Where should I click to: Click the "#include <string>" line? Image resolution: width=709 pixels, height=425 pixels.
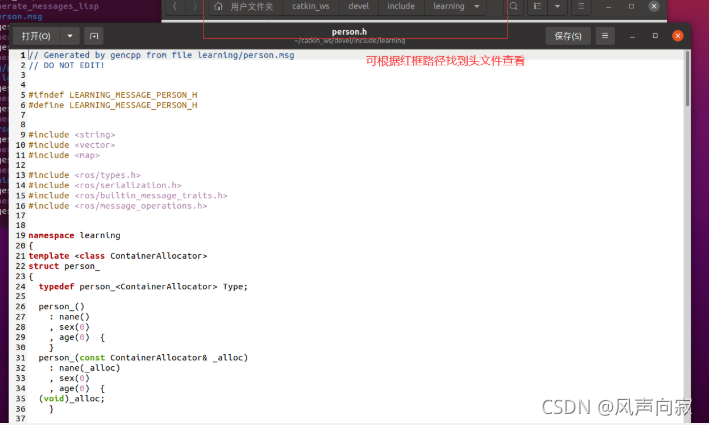point(72,135)
